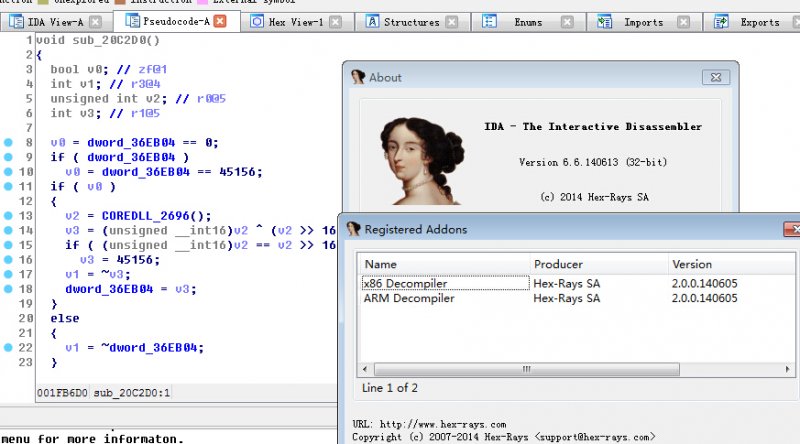This screenshot has width=800, height=444.
Task: Open the Structures tab
Action: 411,22
